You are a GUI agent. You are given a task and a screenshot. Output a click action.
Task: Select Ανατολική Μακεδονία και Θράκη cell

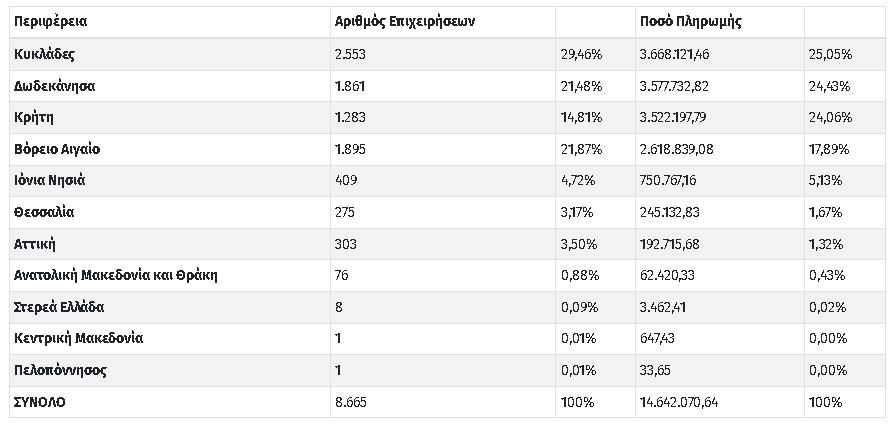pos(116,275)
